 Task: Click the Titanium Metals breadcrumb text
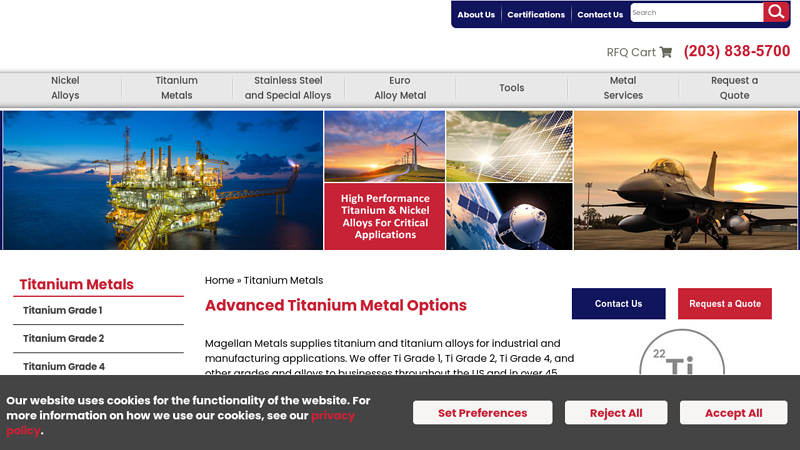(x=283, y=280)
